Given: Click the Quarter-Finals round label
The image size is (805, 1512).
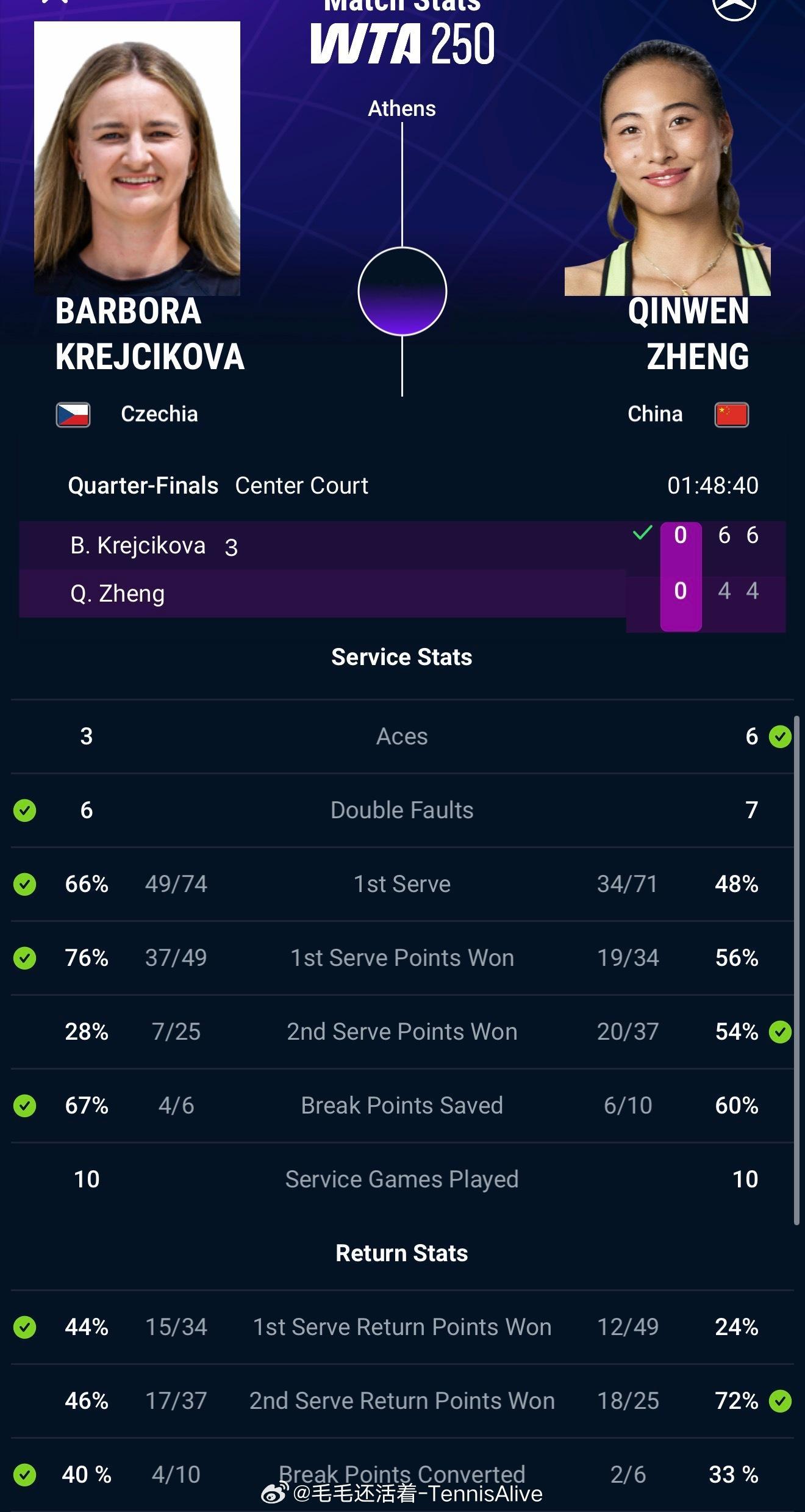Looking at the screenshot, I should (143, 486).
